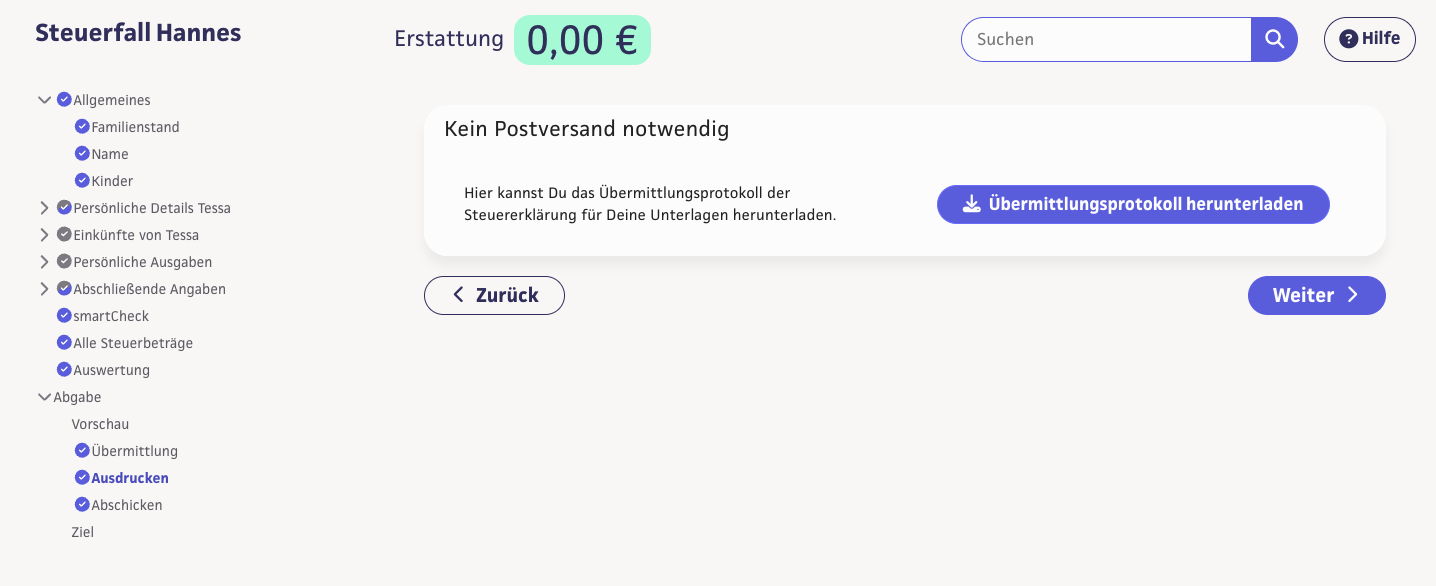Expand the Einkünfte von Tessa section

tap(44, 235)
